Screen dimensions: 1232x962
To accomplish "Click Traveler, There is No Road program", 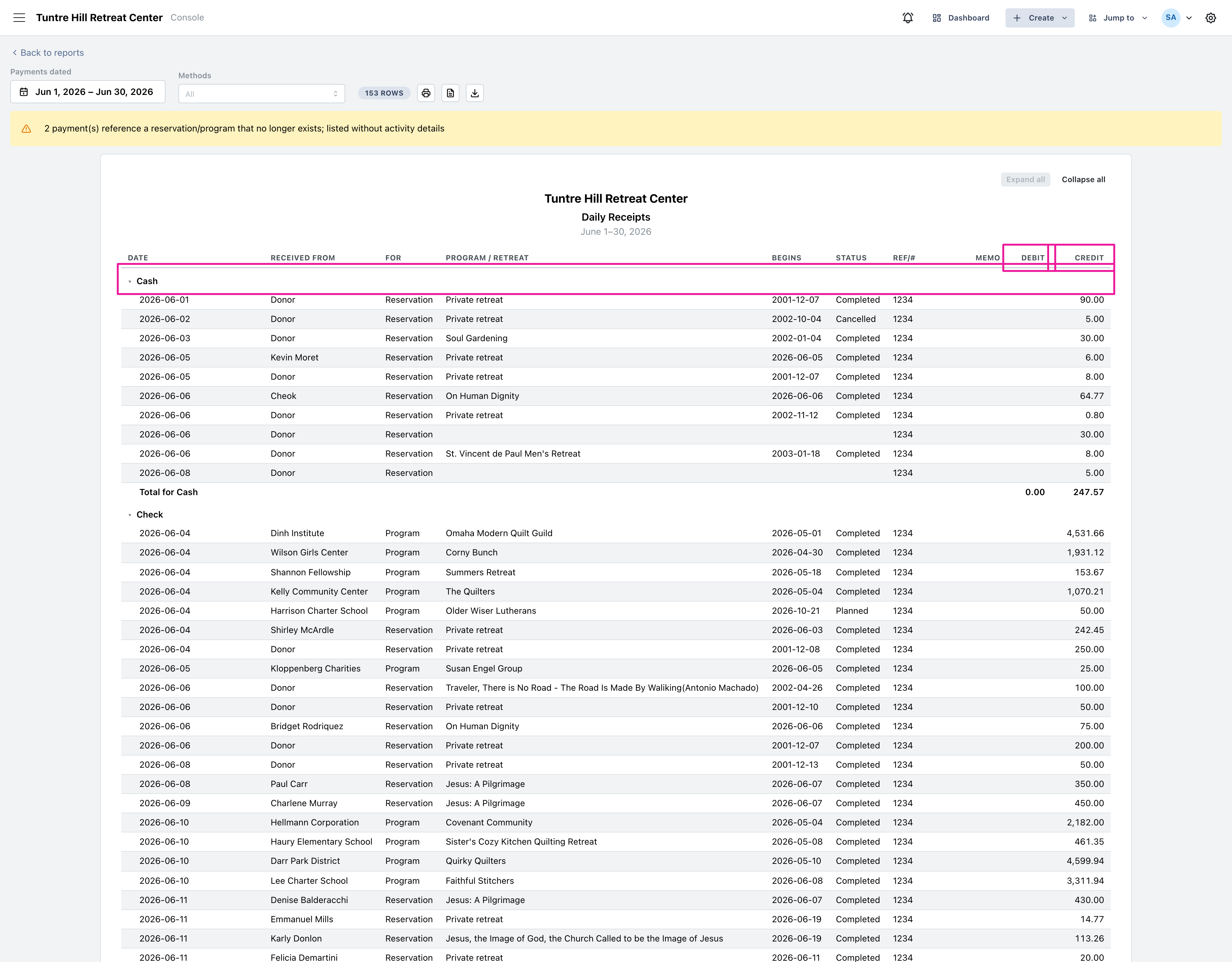I will (602, 688).
